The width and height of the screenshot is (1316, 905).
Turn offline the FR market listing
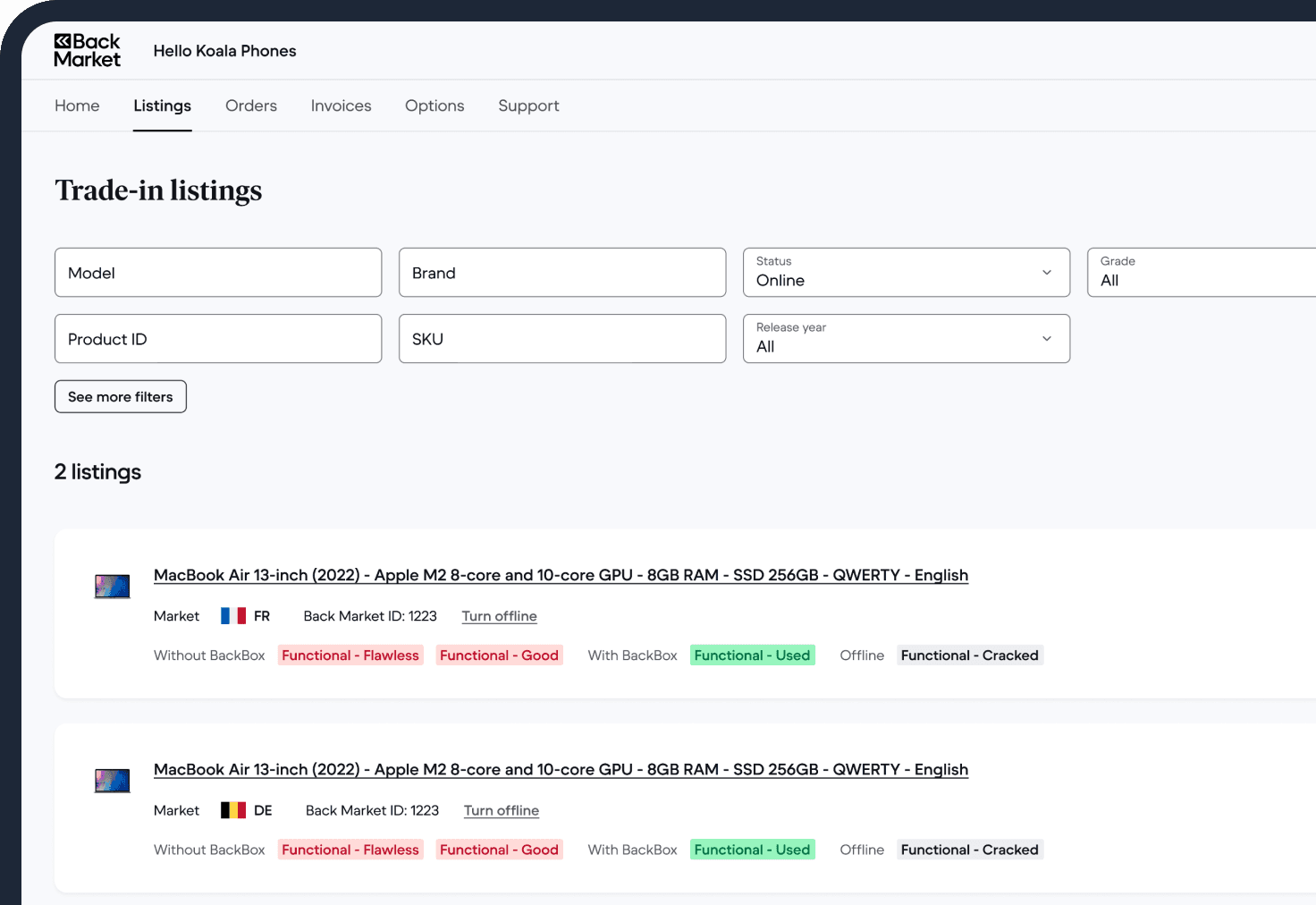tap(499, 616)
